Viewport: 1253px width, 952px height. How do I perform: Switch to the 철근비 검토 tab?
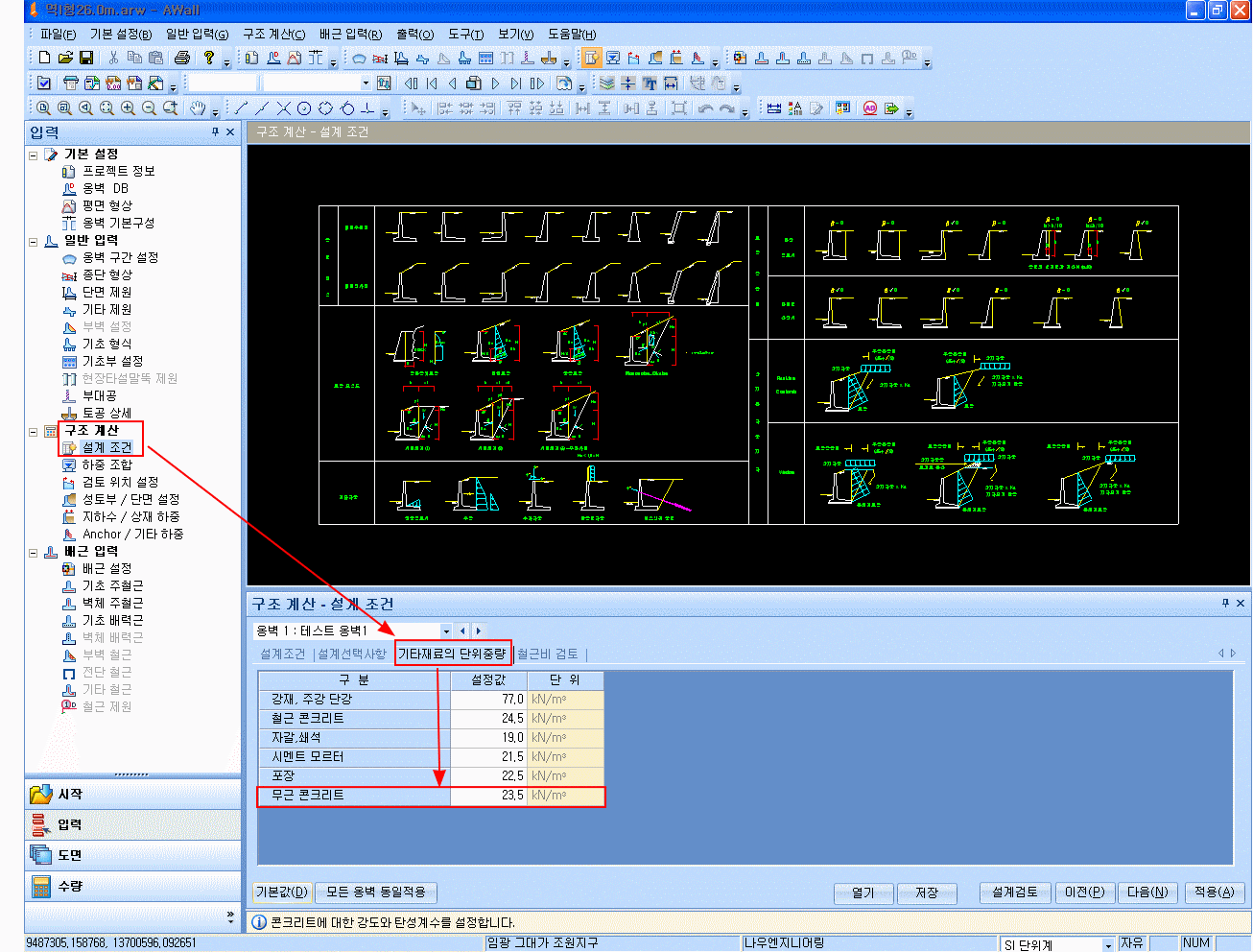click(548, 654)
